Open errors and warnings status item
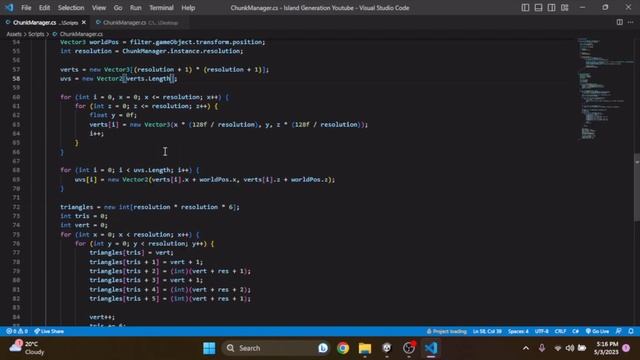640x360 pixels. tap(17, 331)
